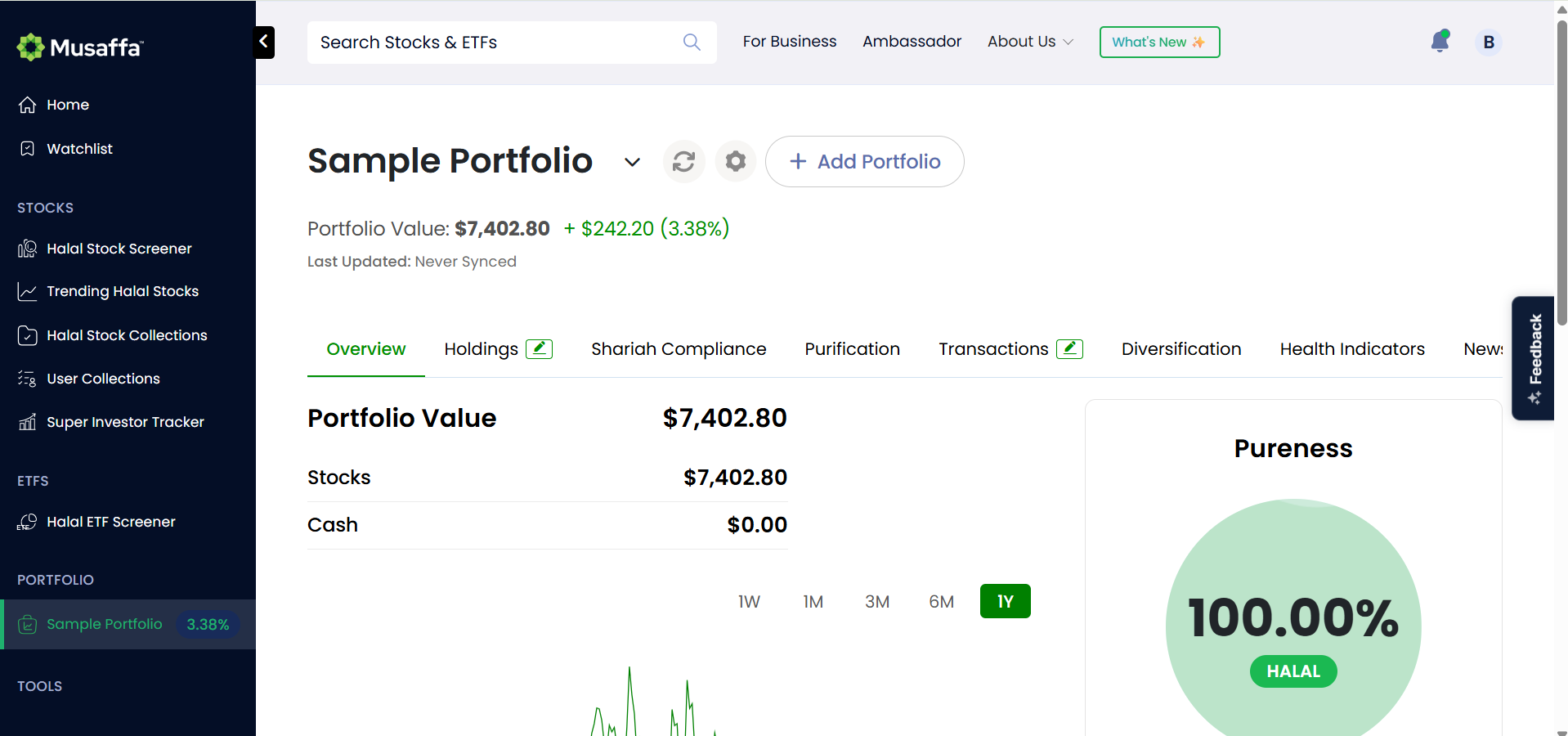Image resolution: width=1568 pixels, height=736 pixels.
Task: Click the Add Portfolio button
Action: [865, 162]
